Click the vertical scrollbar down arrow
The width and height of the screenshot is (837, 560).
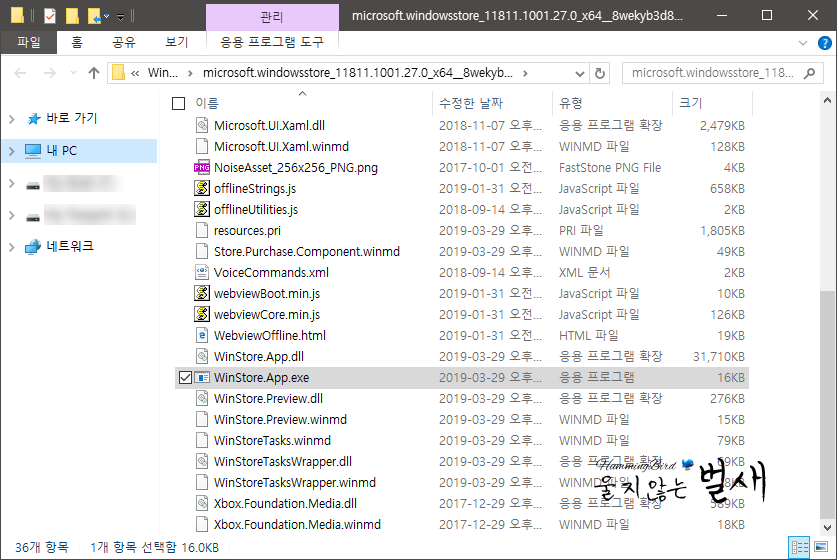pyautogui.click(x=827, y=527)
